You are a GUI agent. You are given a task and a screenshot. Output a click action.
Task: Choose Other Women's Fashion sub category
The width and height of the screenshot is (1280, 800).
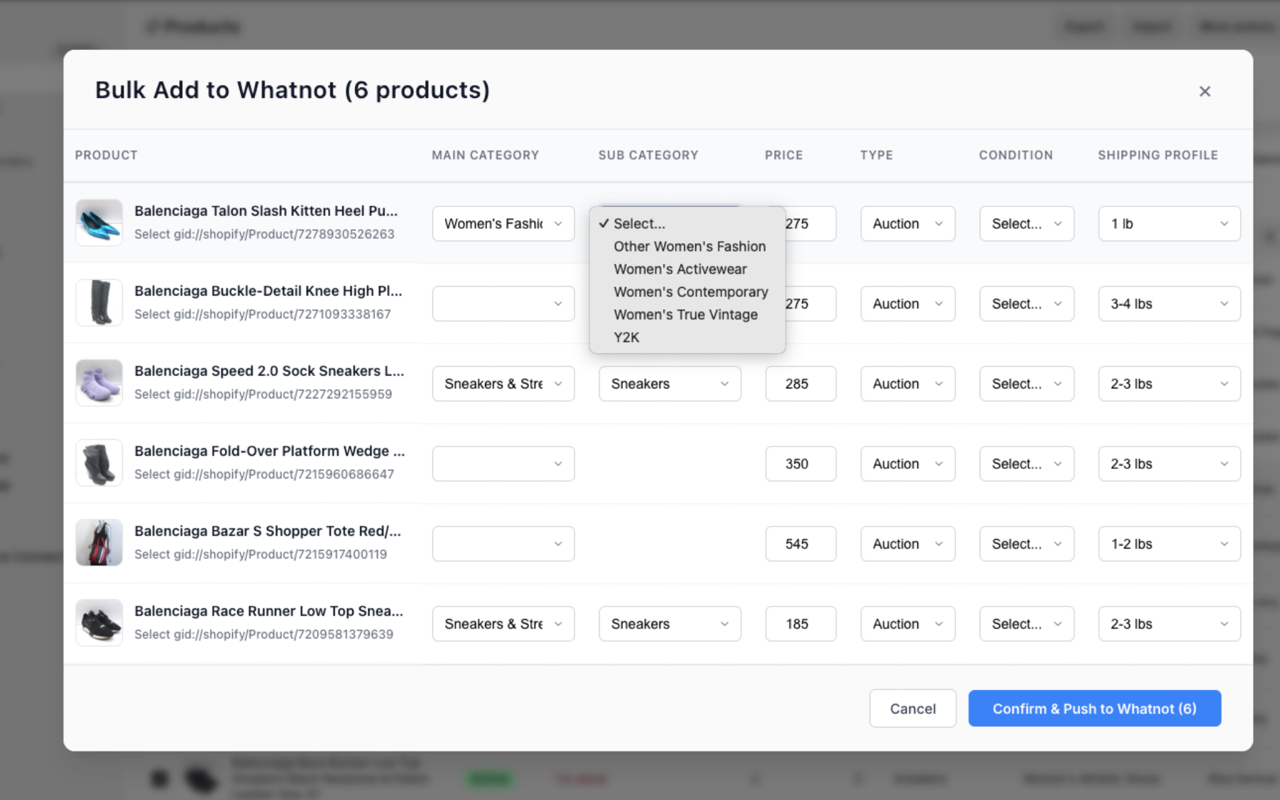click(x=689, y=246)
